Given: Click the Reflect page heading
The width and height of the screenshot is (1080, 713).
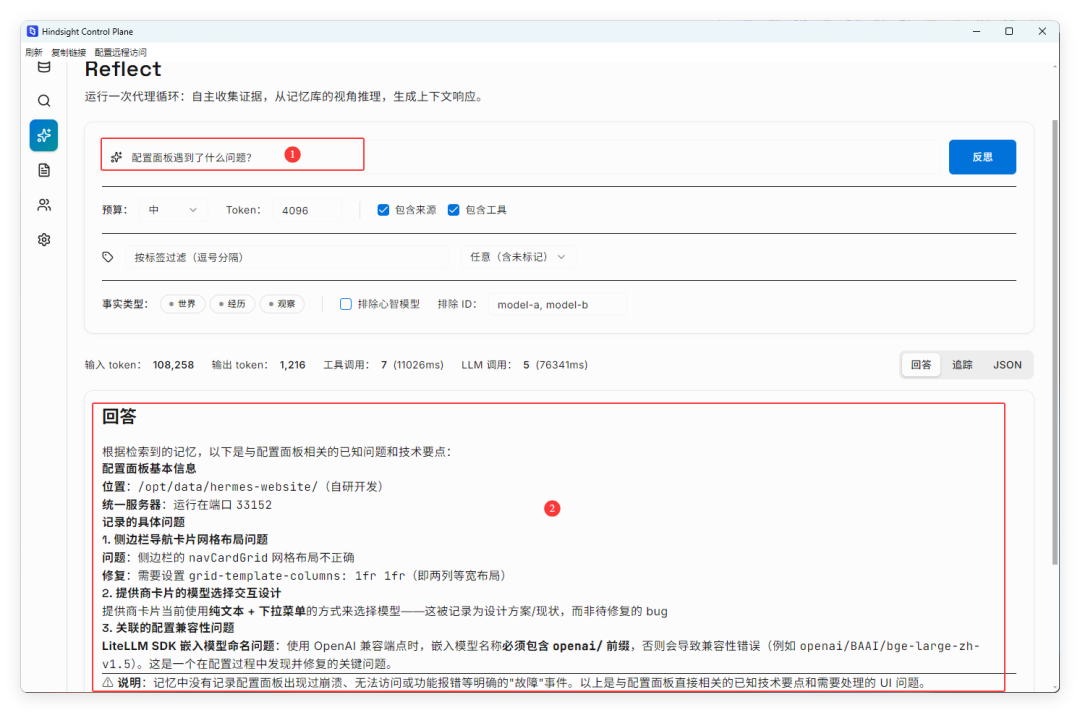Looking at the screenshot, I should coord(123,69).
